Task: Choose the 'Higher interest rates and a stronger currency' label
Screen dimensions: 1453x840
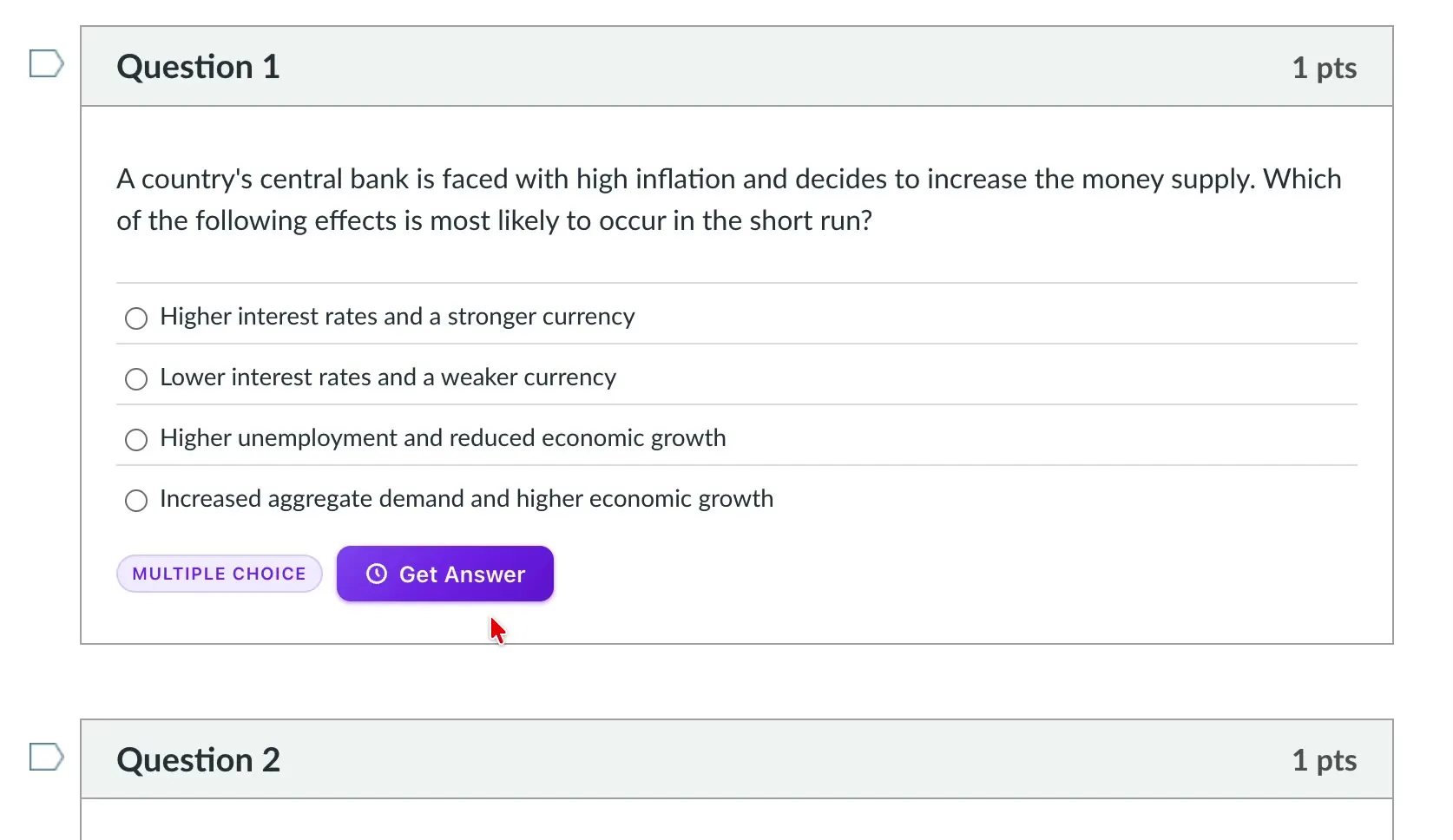Action: (398, 317)
